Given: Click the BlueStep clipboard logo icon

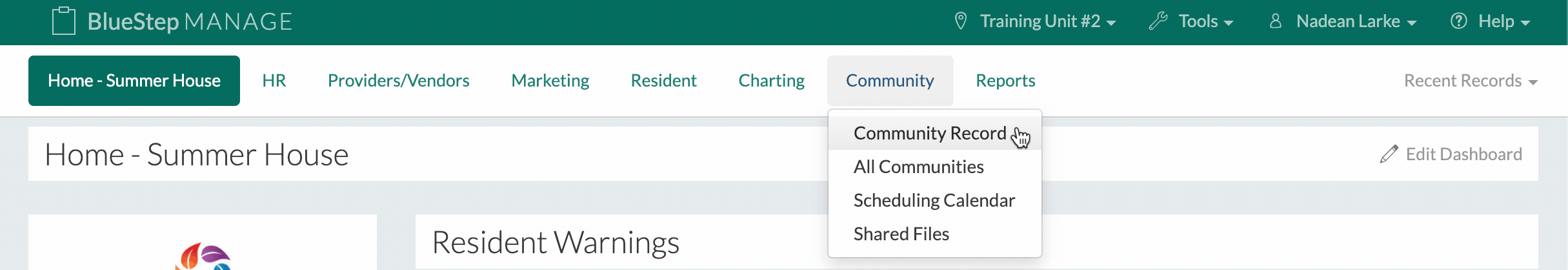Looking at the screenshot, I should [x=64, y=21].
